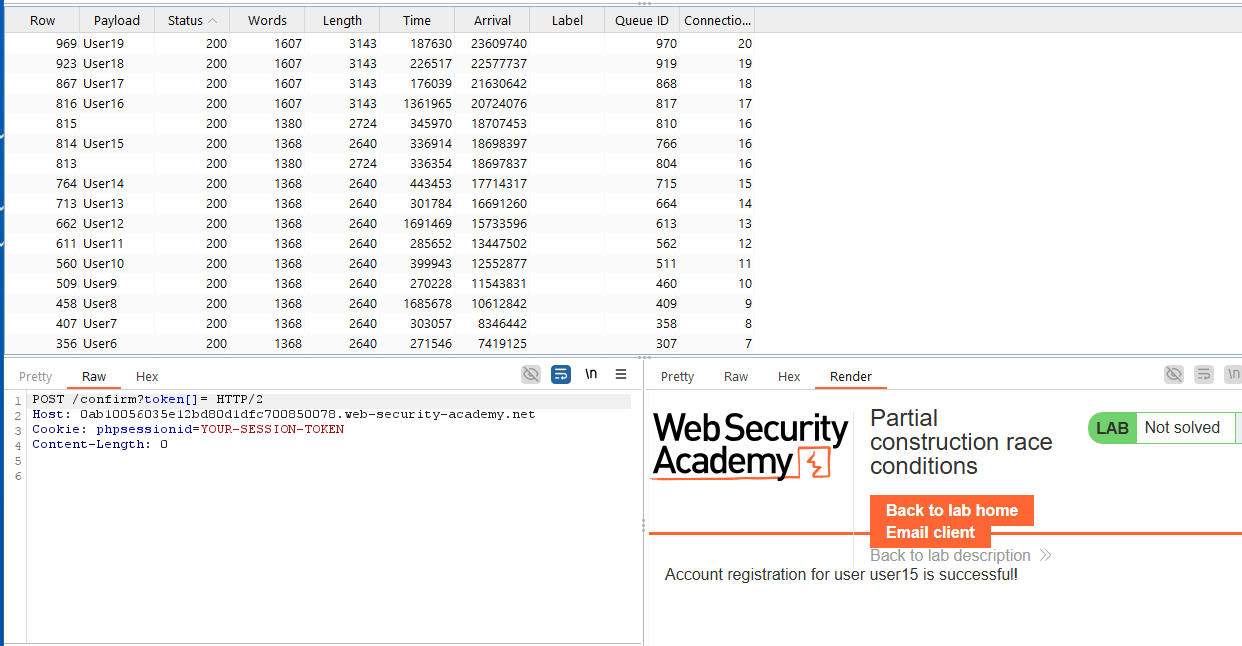Click Status column sort arrow
The image size is (1242, 646).
(x=213, y=20)
